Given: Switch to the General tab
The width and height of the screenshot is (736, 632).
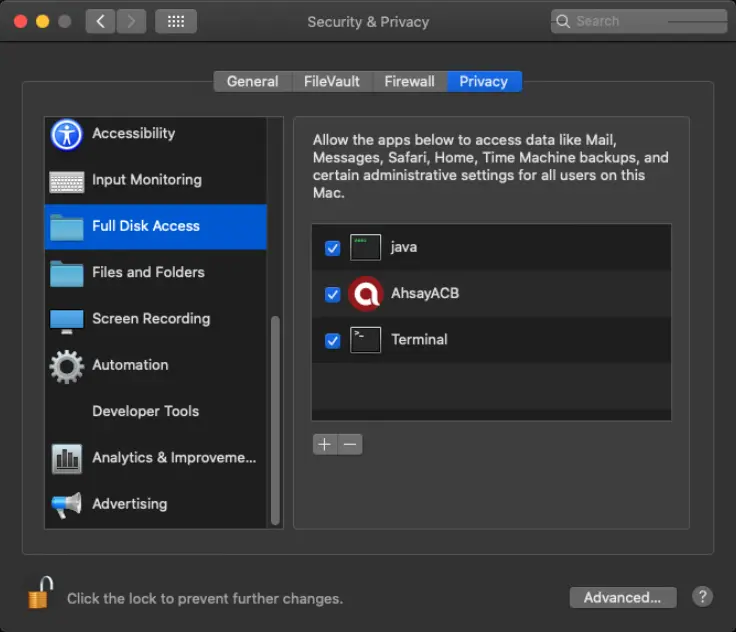Looking at the screenshot, I should tap(252, 82).
